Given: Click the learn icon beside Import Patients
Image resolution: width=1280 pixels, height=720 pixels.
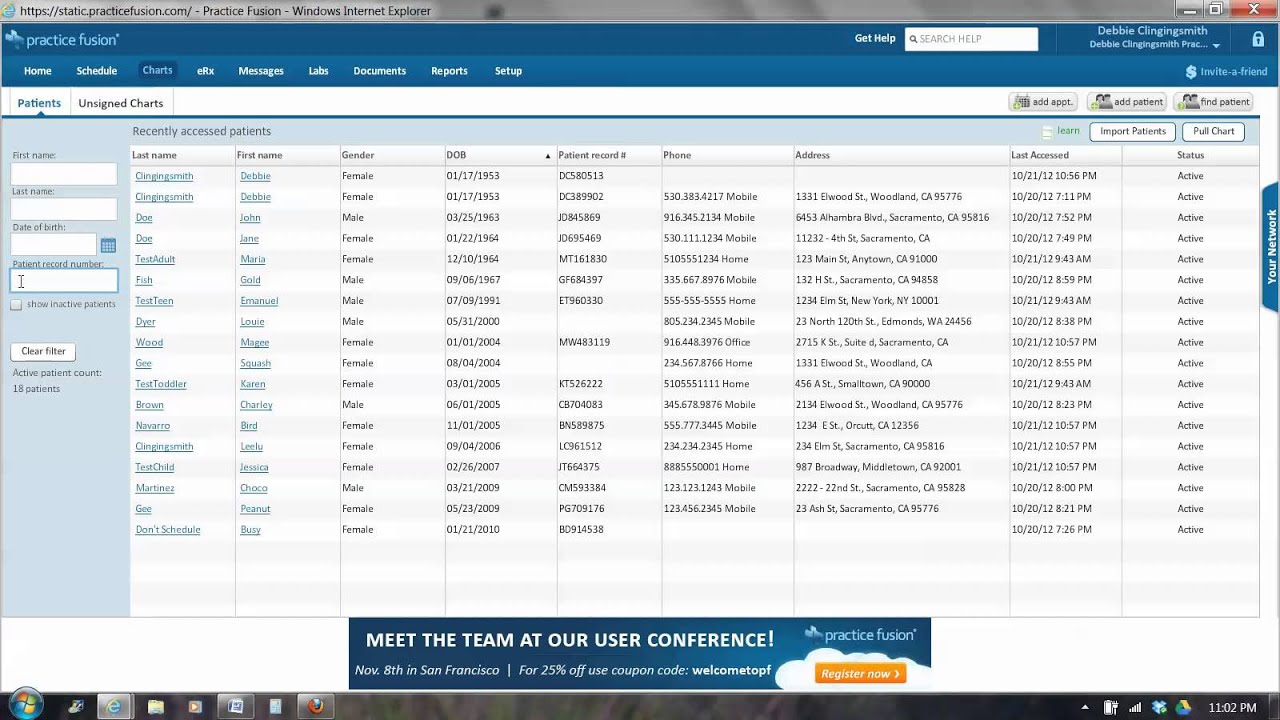Looking at the screenshot, I should (1047, 131).
